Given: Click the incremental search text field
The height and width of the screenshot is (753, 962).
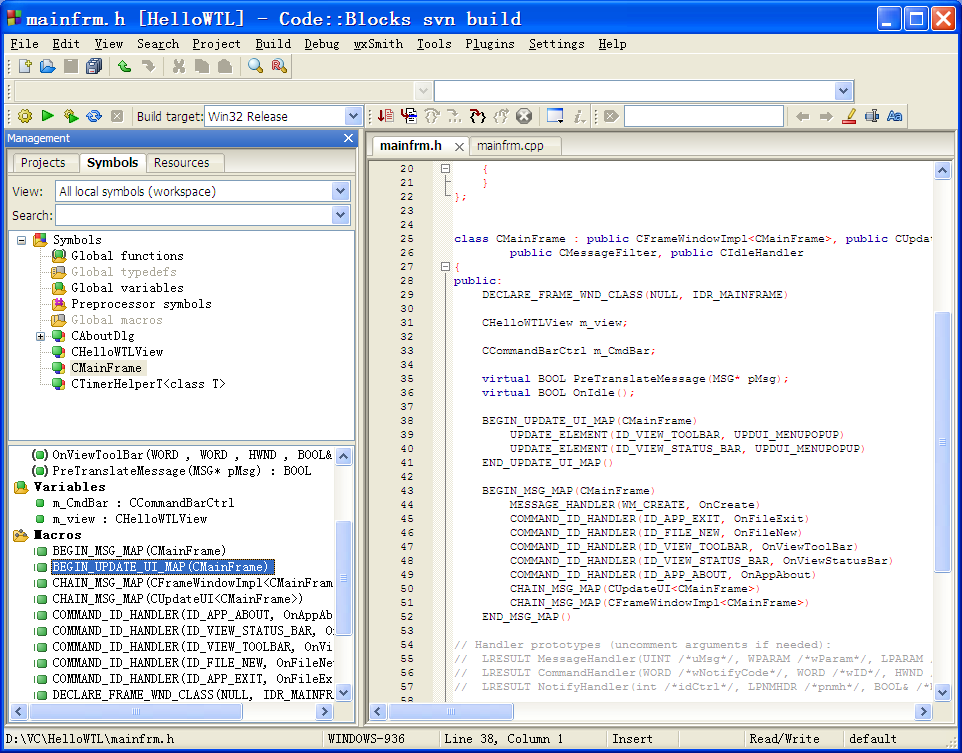Looking at the screenshot, I should coord(704,116).
